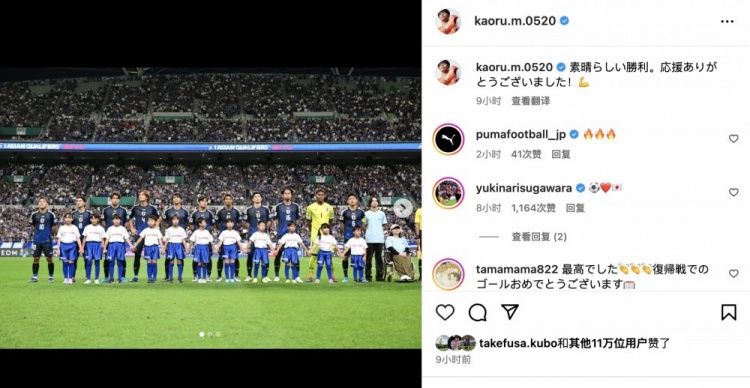750x388 pixels.
Task: Open the pumafootball_jp profile avatar
Action: coord(448,139)
